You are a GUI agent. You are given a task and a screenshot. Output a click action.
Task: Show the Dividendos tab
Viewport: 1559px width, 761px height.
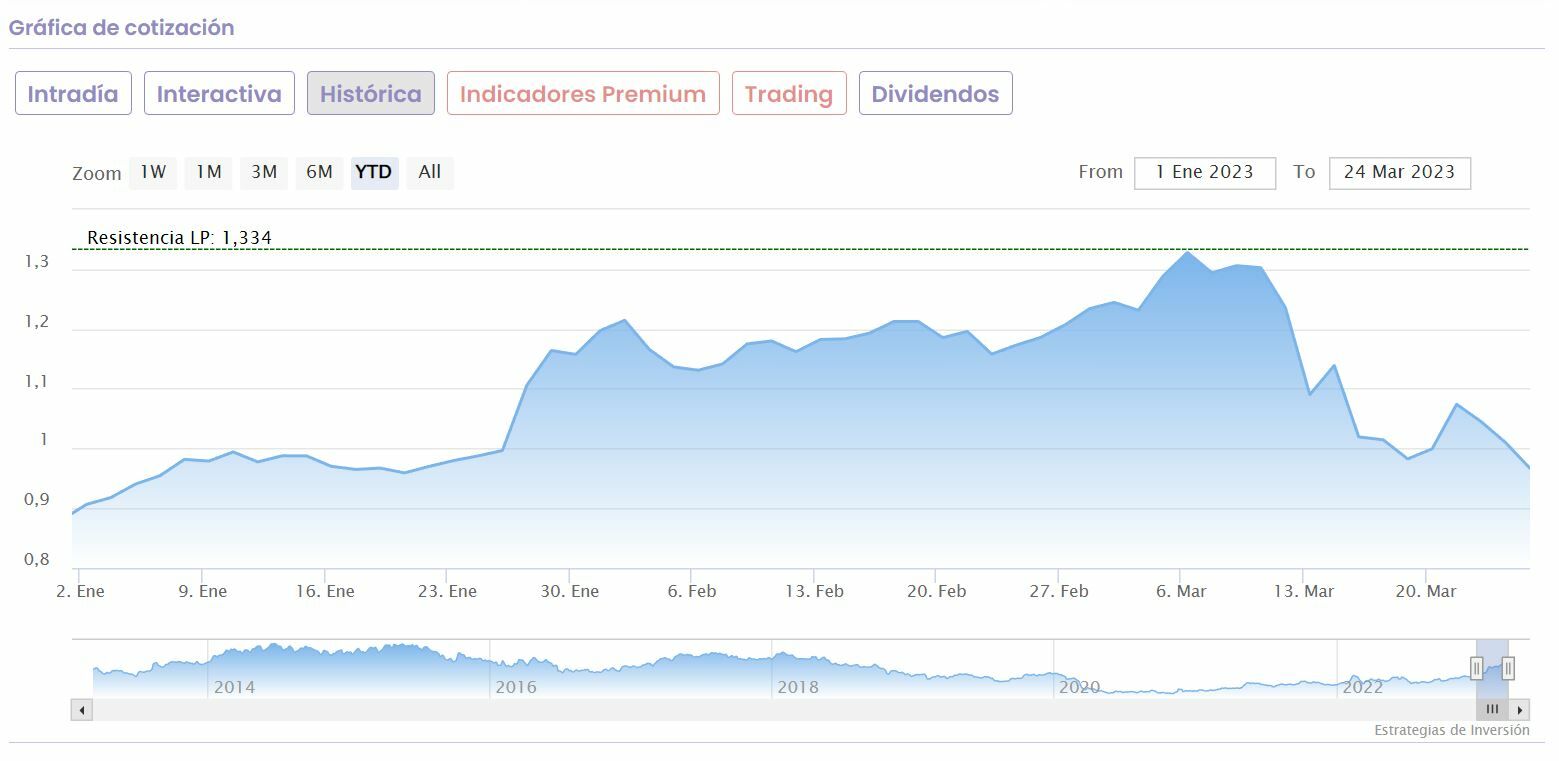[935, 94]
